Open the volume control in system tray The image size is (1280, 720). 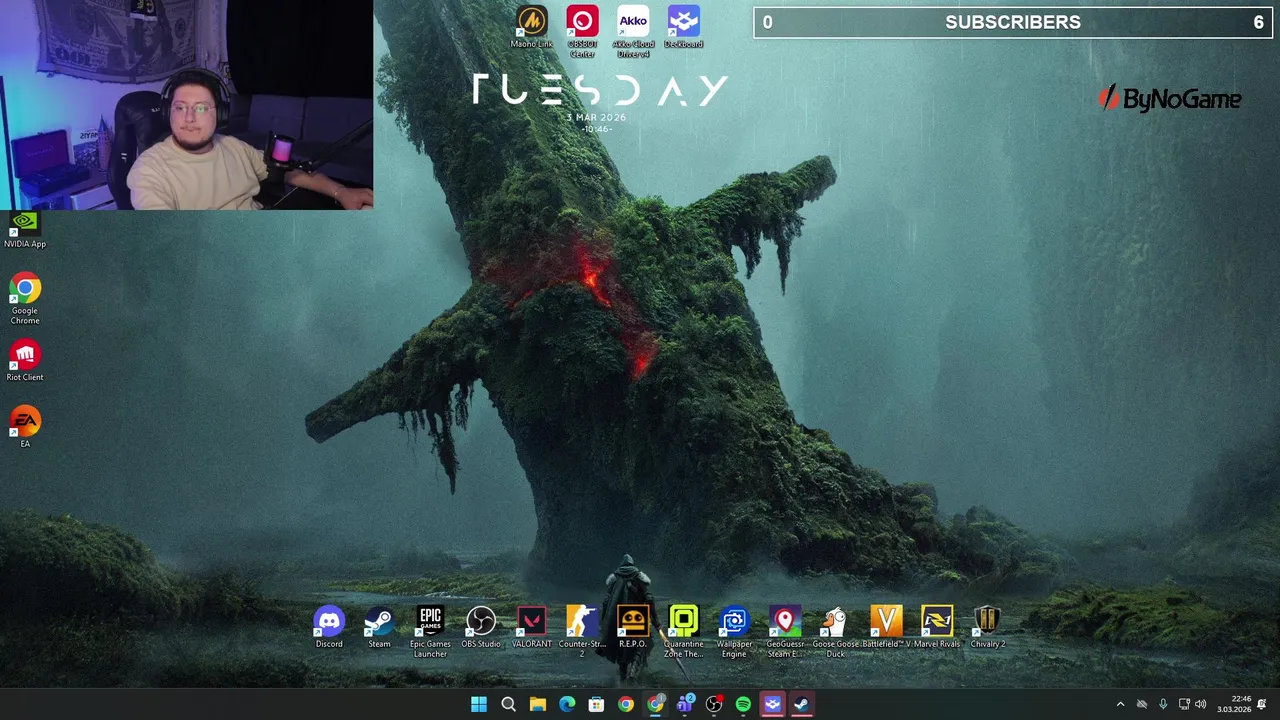coord(1201,705)
